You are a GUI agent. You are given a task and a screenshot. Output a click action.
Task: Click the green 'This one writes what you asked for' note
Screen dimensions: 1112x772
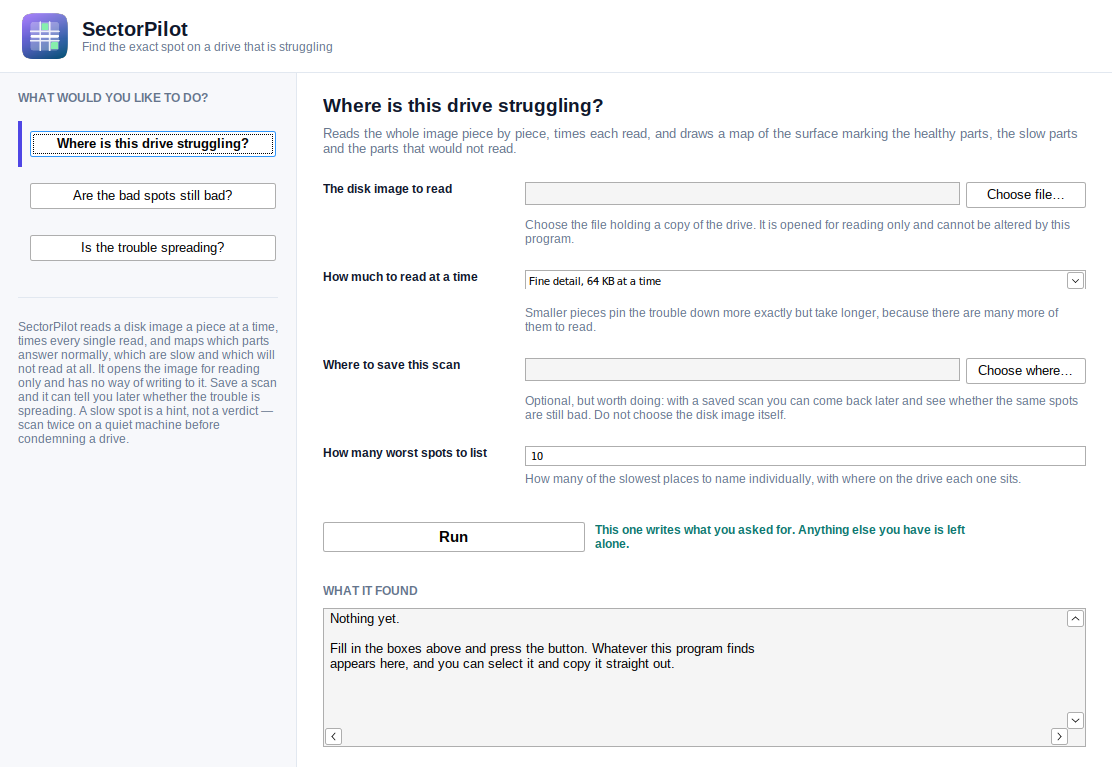coord(779,537)
